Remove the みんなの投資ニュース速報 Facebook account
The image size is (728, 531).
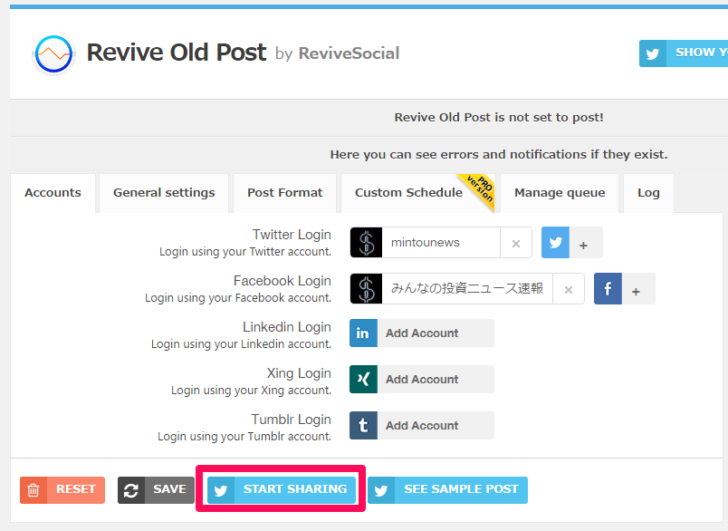tap(568, 290)
